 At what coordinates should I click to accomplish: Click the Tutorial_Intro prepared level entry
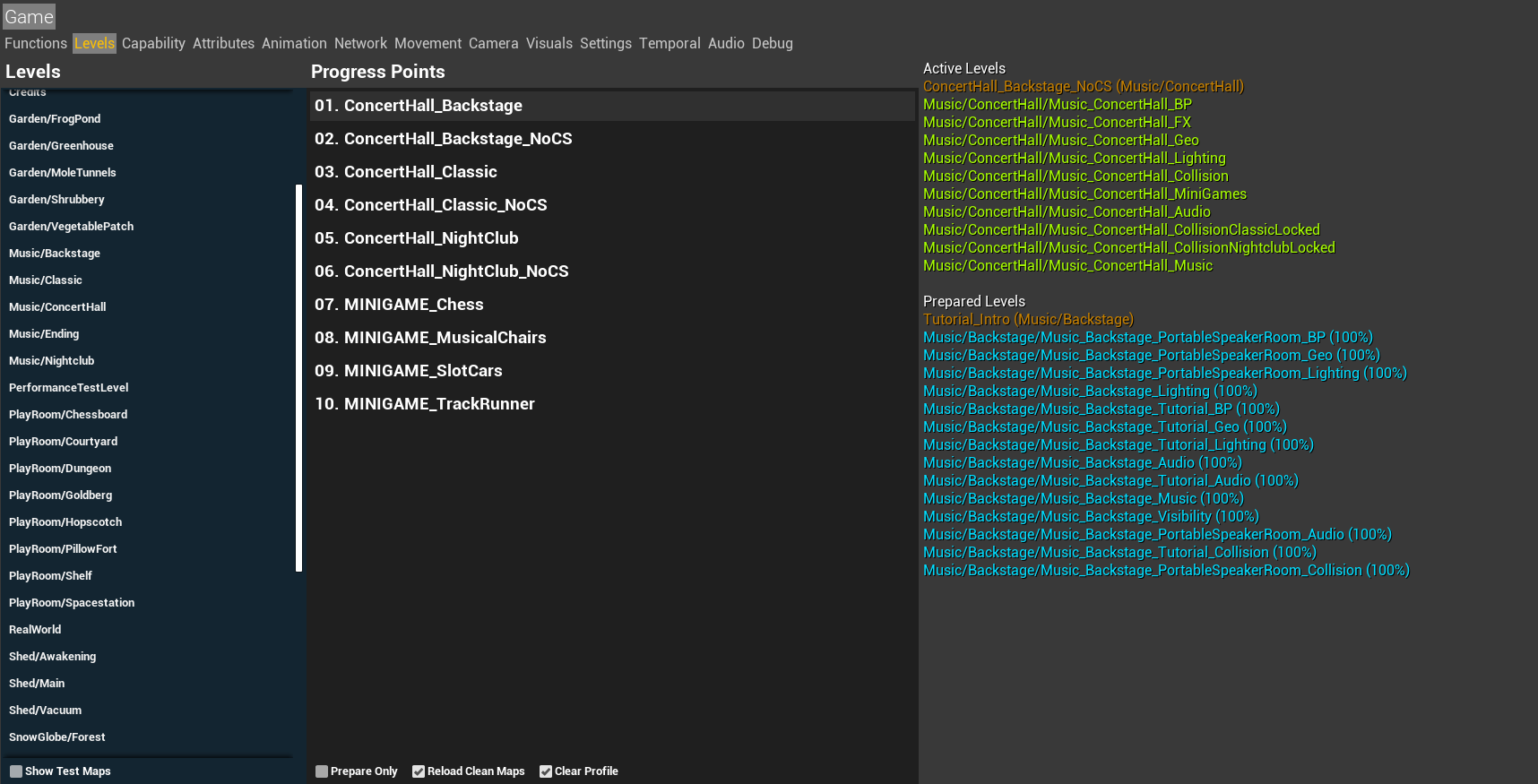[x=1028, y=319]
